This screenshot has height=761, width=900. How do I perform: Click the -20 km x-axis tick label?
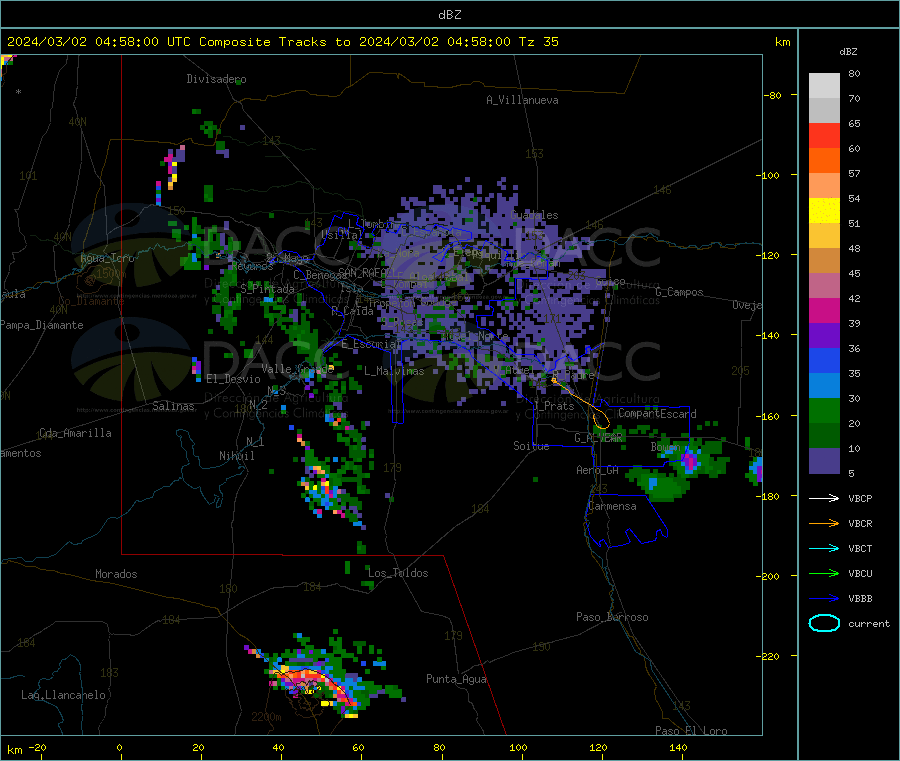click(37, 747)
